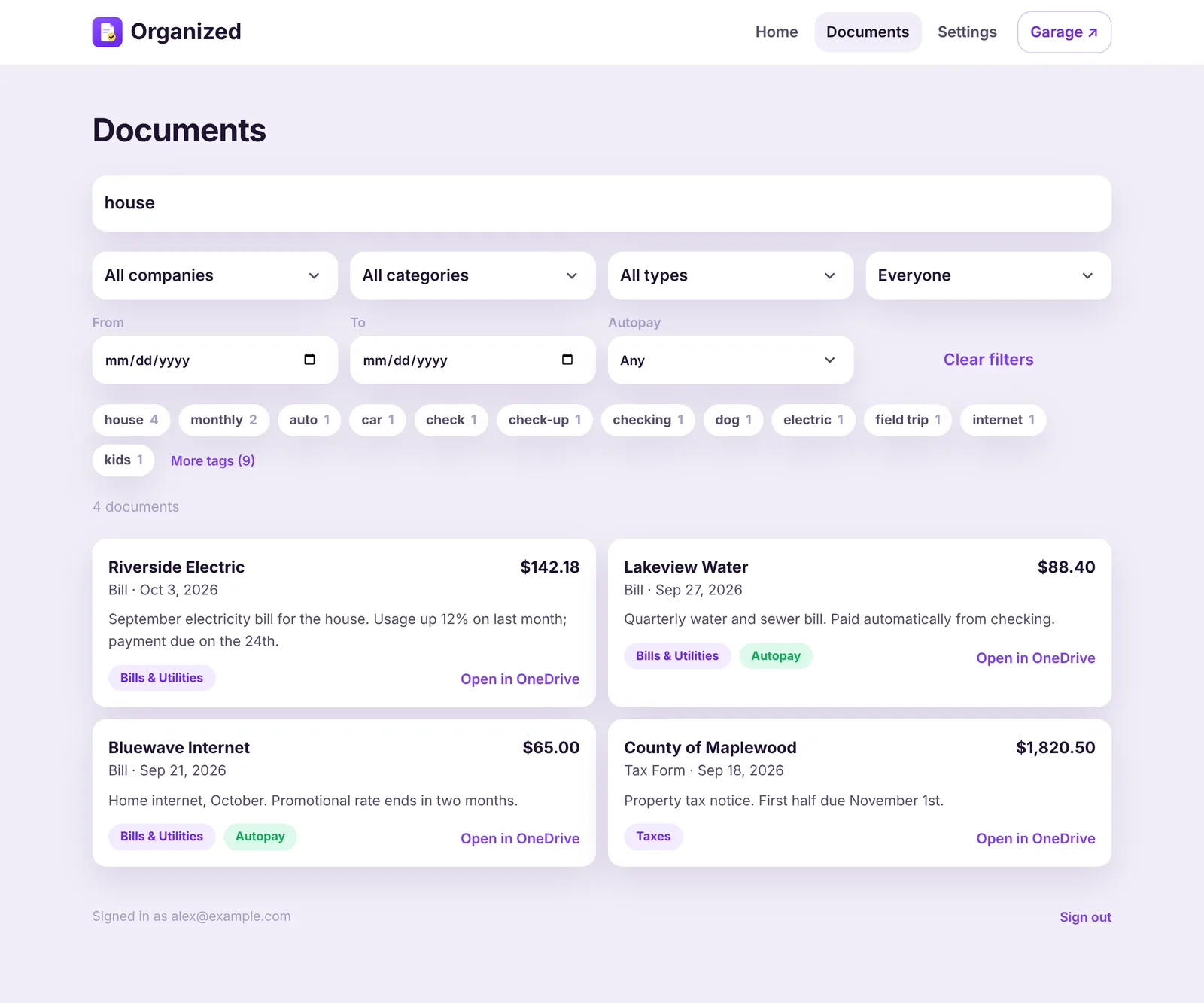The height and width of the screenshot is (1003, 1204).
Task: Go to the Home nav item
Action: click(777, 32)
